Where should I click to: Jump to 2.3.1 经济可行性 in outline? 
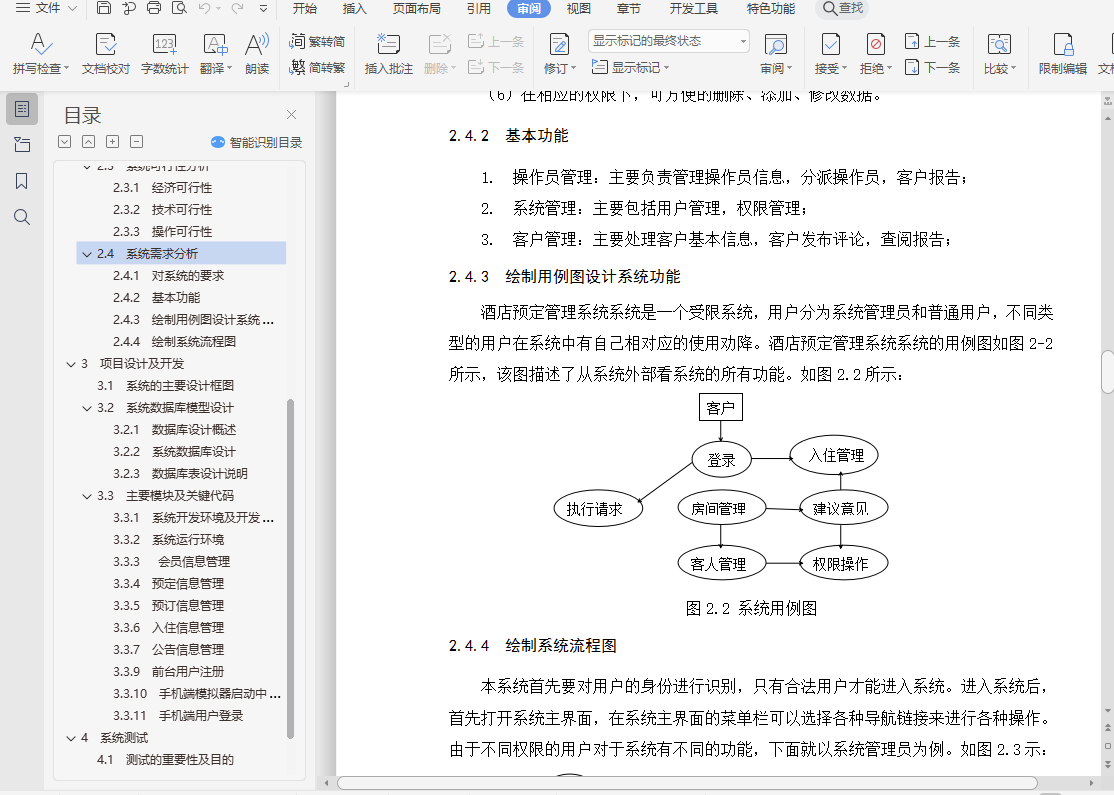pos(162,188)
